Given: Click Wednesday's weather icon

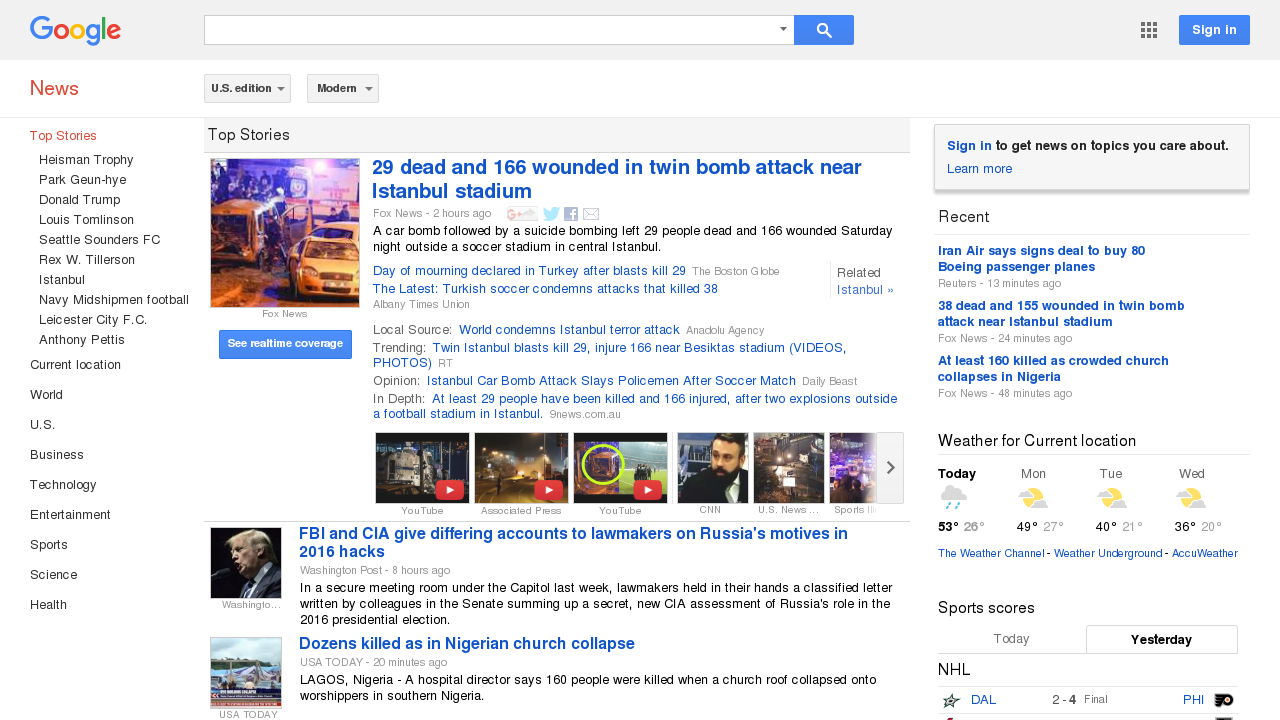Looking at the screenshot, I should click(x=1190, y=498).
